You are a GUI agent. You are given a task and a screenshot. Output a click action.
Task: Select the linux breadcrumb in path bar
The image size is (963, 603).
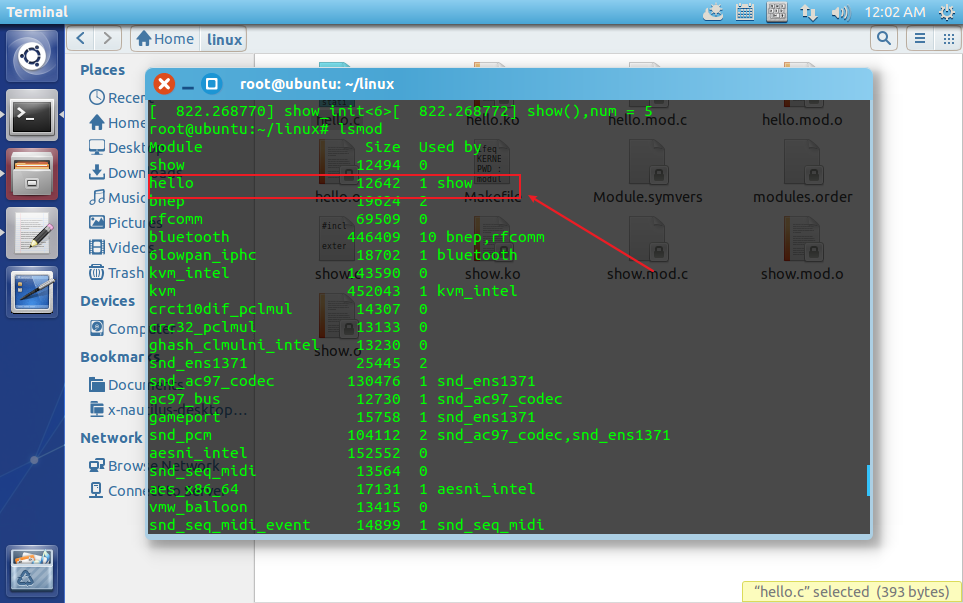tap(223, 38)
